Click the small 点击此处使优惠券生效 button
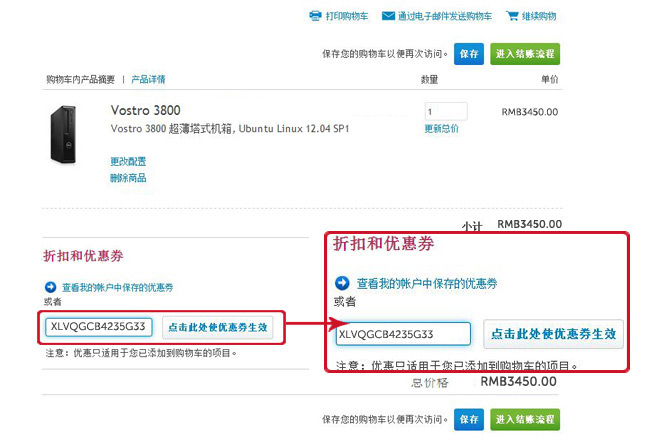The width and height of the screenshot is (660, 441). click(x=218, y=327)
